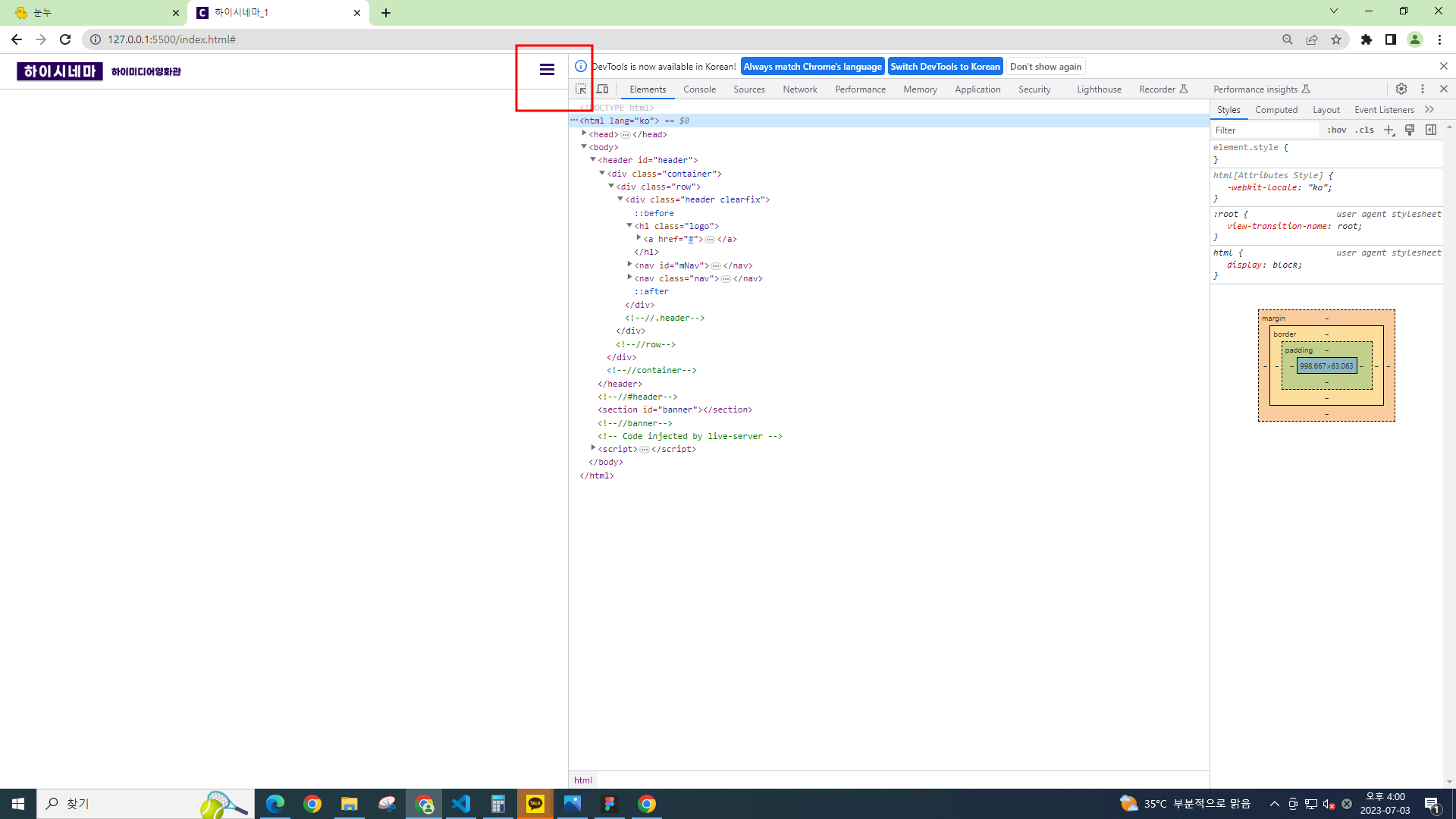The height and width of the screenshot is (819, 1456).
Task: Toggle the :hov element state panel
Action: tap(1337, 130)
